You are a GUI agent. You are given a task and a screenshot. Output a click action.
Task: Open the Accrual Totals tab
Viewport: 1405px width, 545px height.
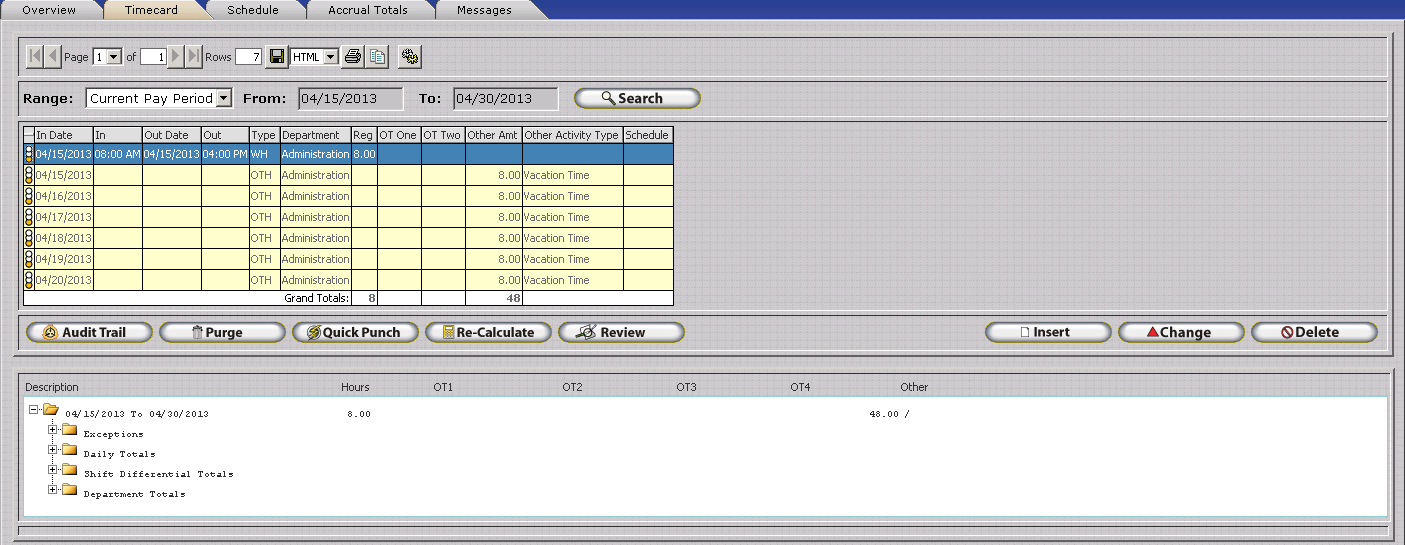[x=369, y=10]
